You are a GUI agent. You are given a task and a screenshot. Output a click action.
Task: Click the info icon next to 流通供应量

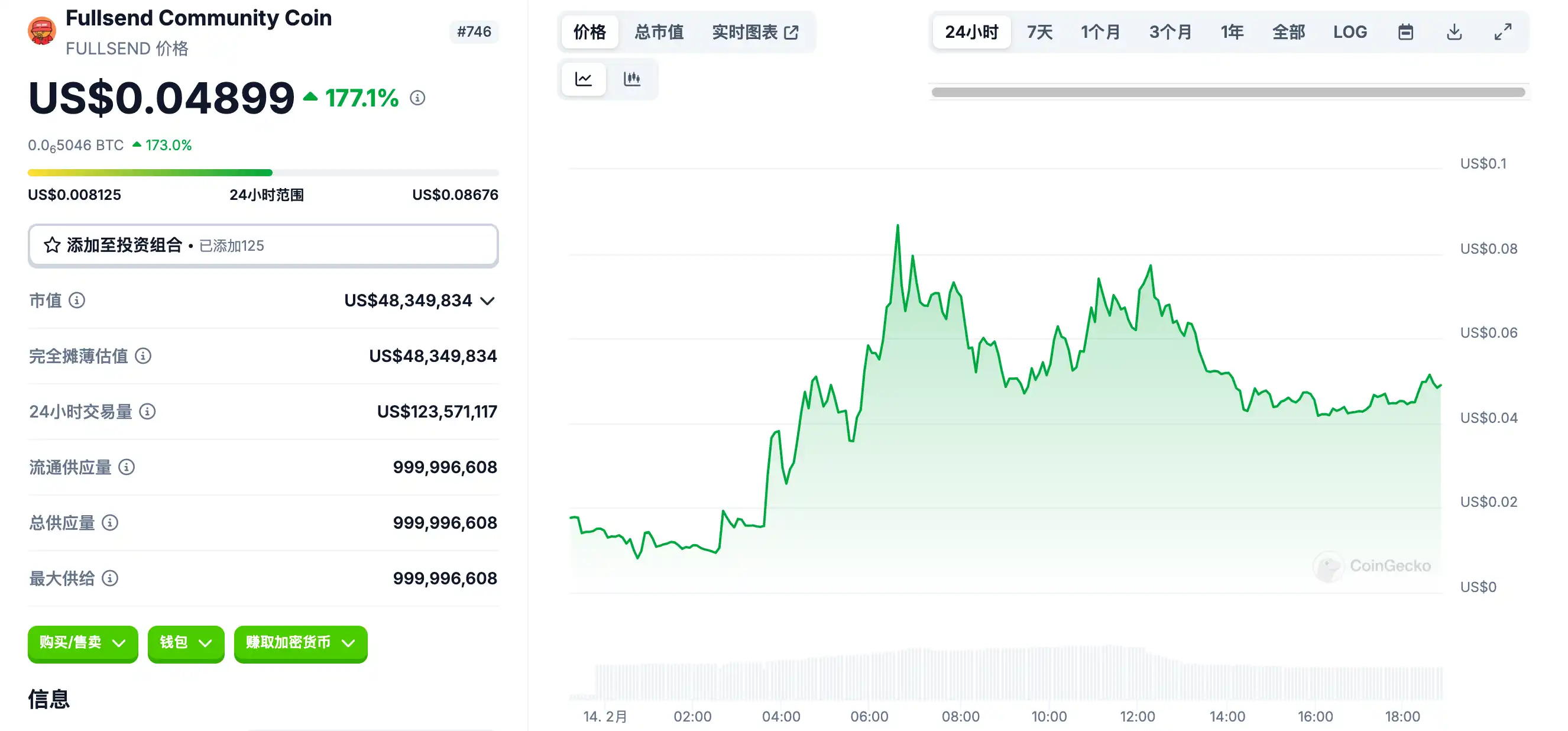(x=127, y=467)
